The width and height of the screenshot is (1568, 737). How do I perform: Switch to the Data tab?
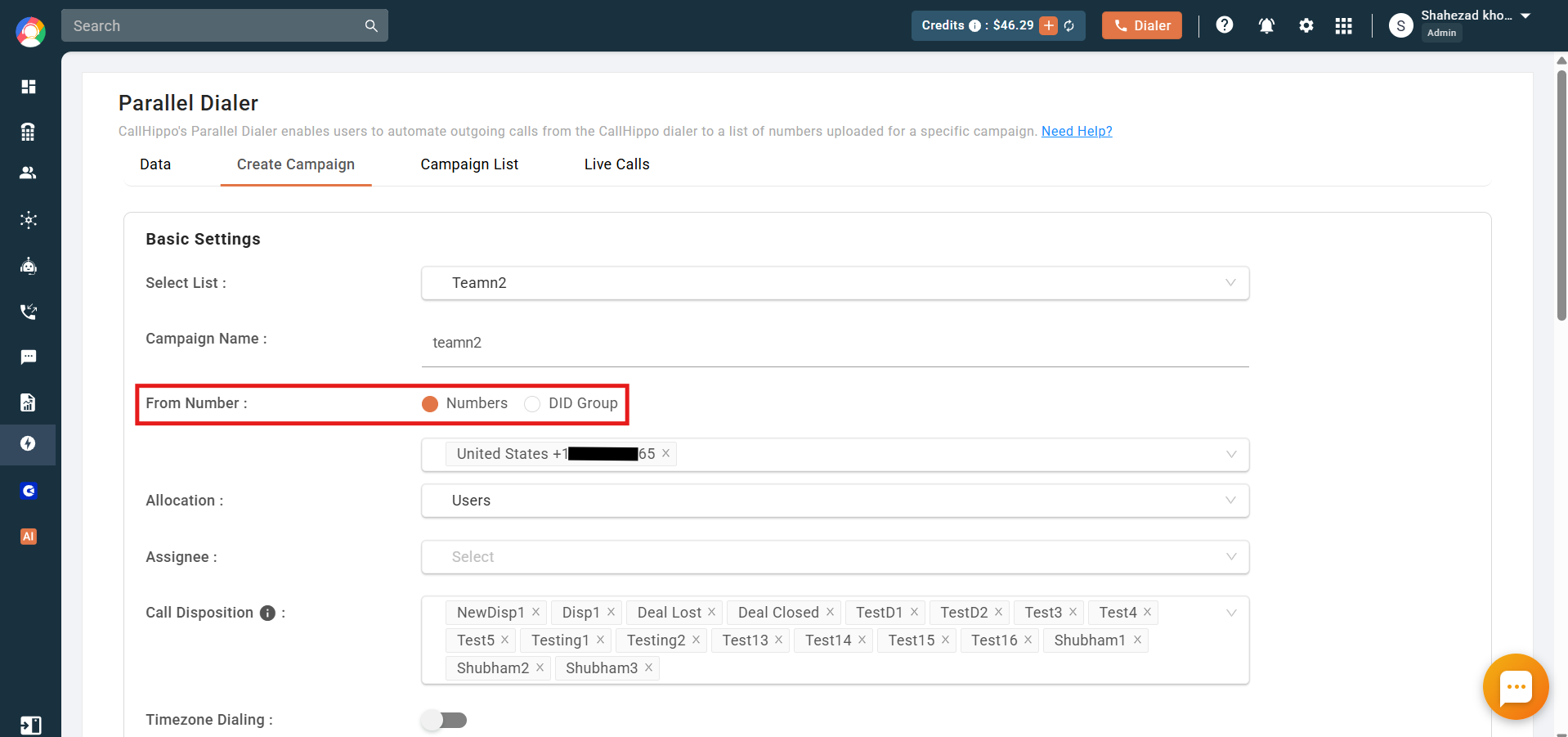pyautogui.click(x=155, y=164)
